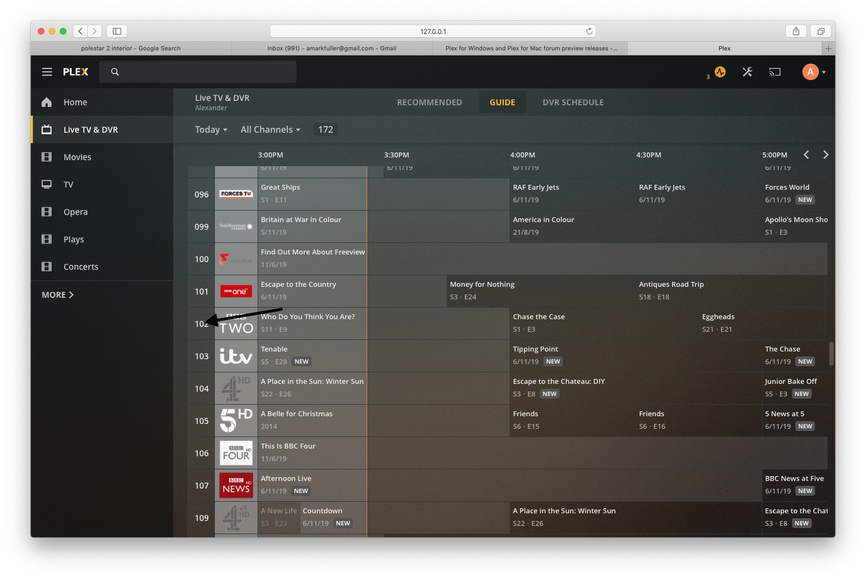Open the cast to device icon
866x578 pixels.
click(x=775, y=72)
